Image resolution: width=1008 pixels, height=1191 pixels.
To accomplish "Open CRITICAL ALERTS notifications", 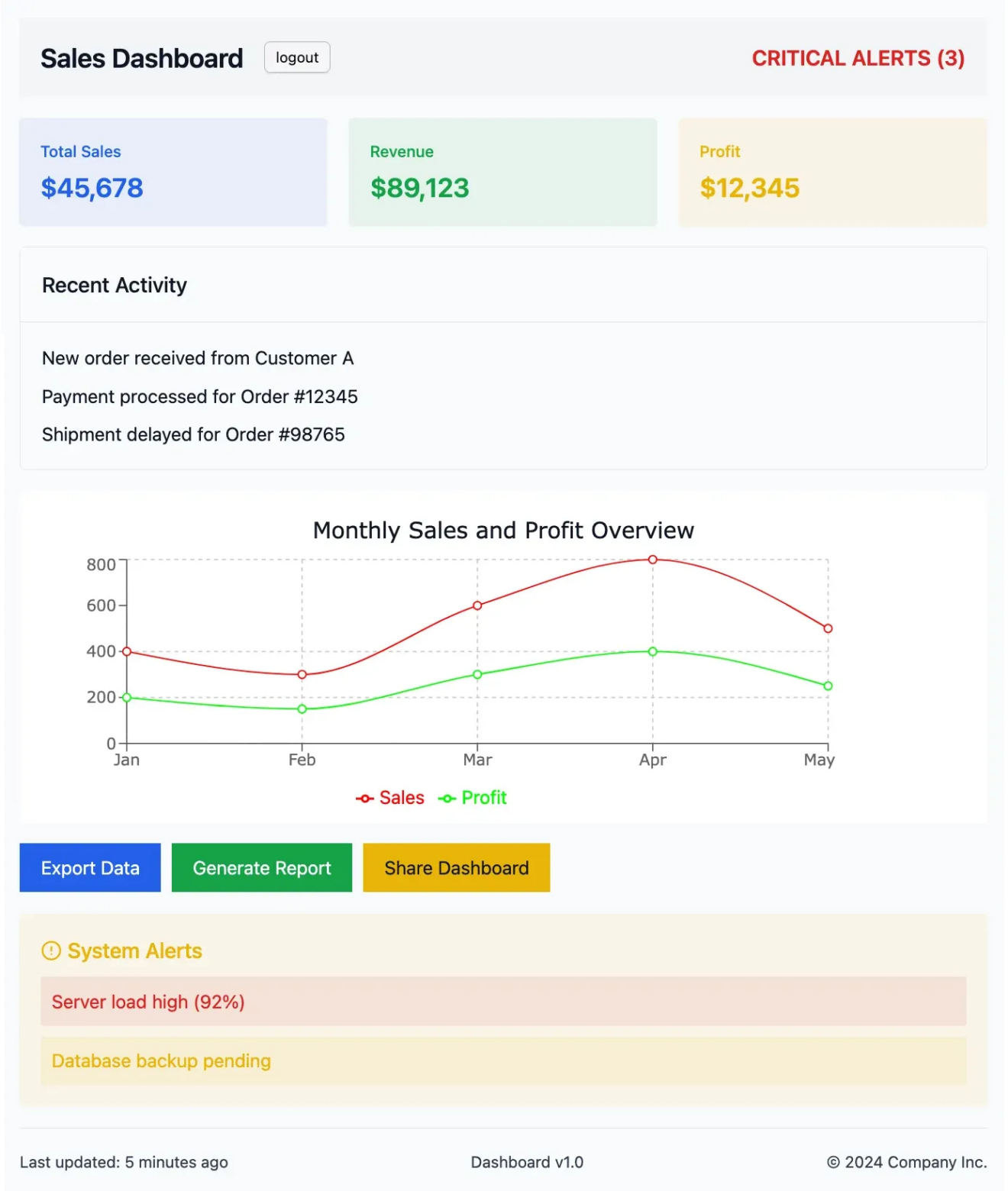I will pos(858,58).
